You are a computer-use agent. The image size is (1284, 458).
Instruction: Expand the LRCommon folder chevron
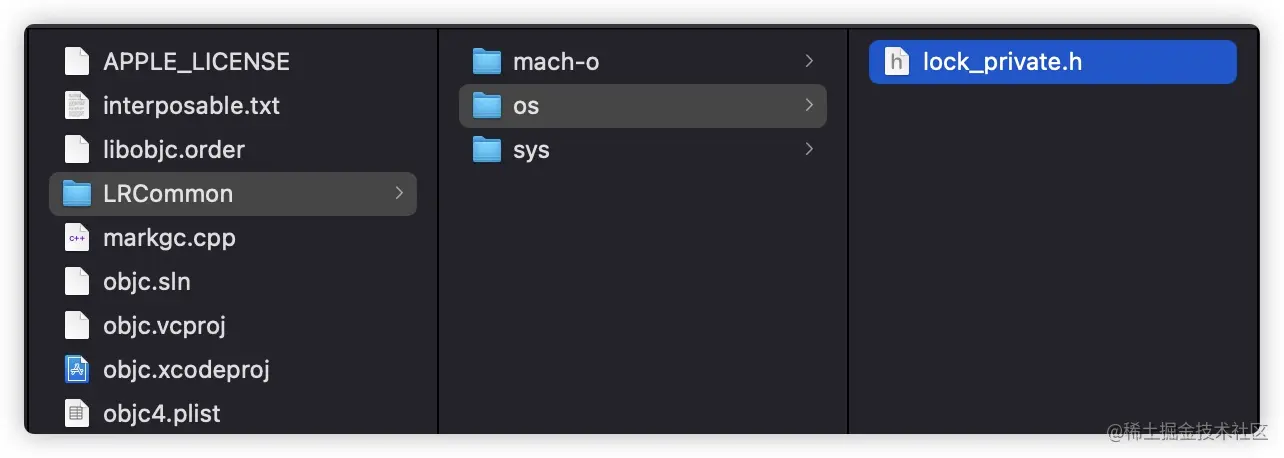pyautogui.click(x=399, y=194)
